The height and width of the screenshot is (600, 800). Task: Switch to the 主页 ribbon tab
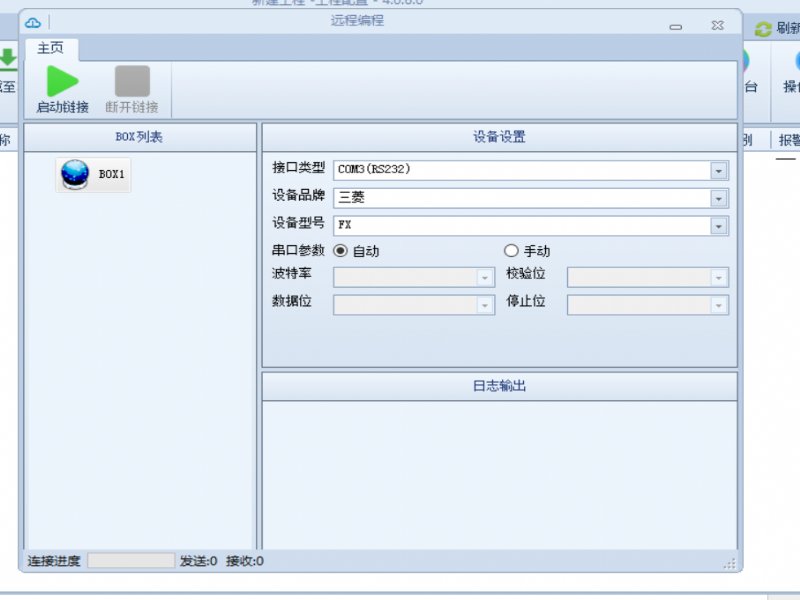(52, 48)
